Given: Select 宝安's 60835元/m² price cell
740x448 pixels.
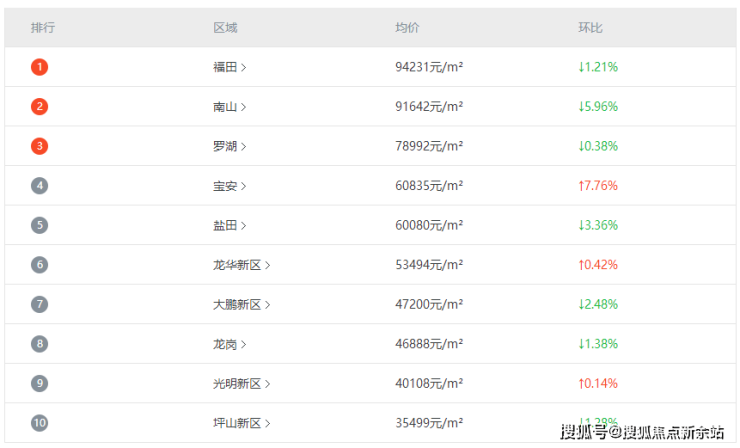Looking at the screenshot, I should (x=429, y=185).
